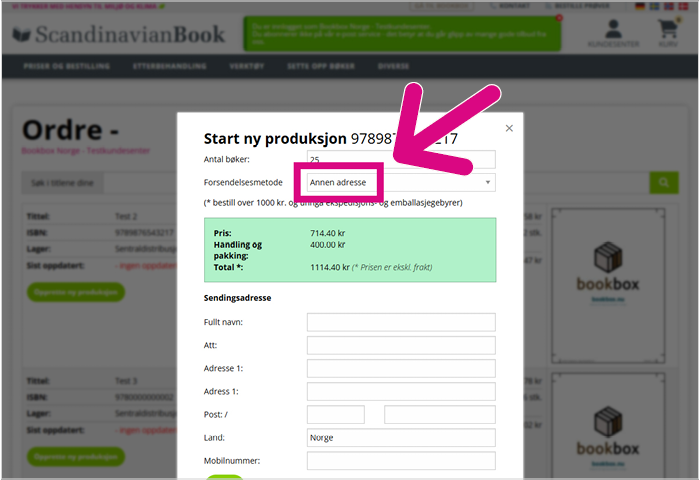Open the Verktøy menu
This screenshot has width=700, height=480.
[x=247, y=66]
